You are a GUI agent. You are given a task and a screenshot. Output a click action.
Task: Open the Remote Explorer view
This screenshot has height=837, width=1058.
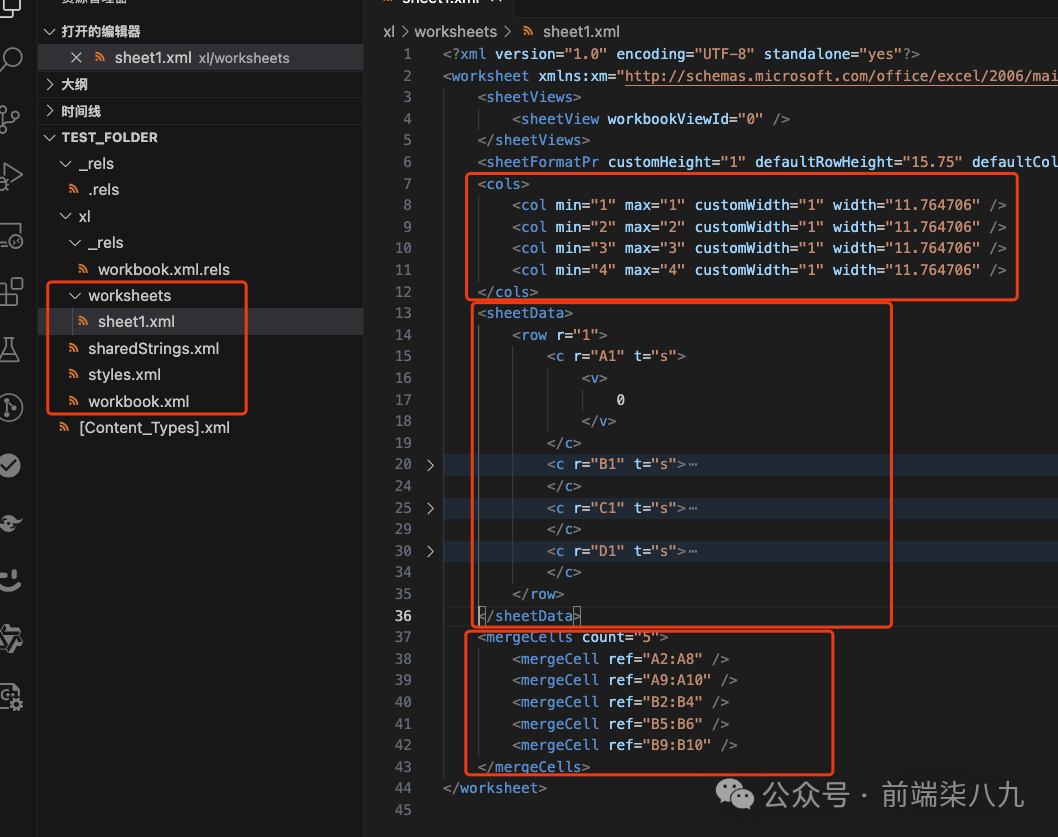pyautogui.click(x=9, y=236)
